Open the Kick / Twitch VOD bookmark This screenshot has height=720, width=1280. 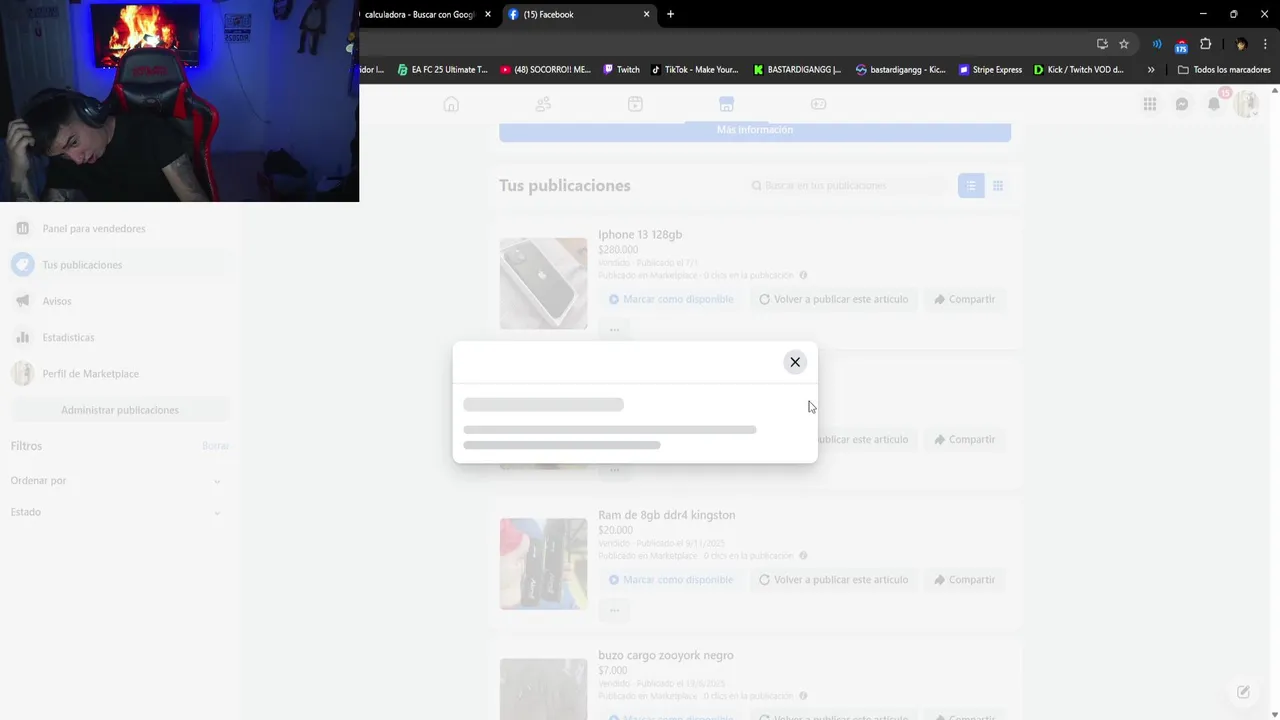[x=1079, y=70]
